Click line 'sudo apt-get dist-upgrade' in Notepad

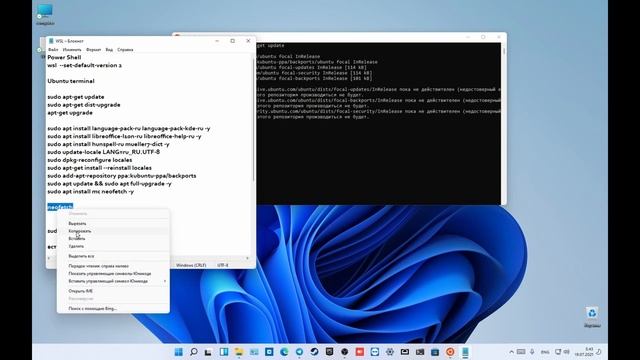pyautogui.click(x=84, y=105)
